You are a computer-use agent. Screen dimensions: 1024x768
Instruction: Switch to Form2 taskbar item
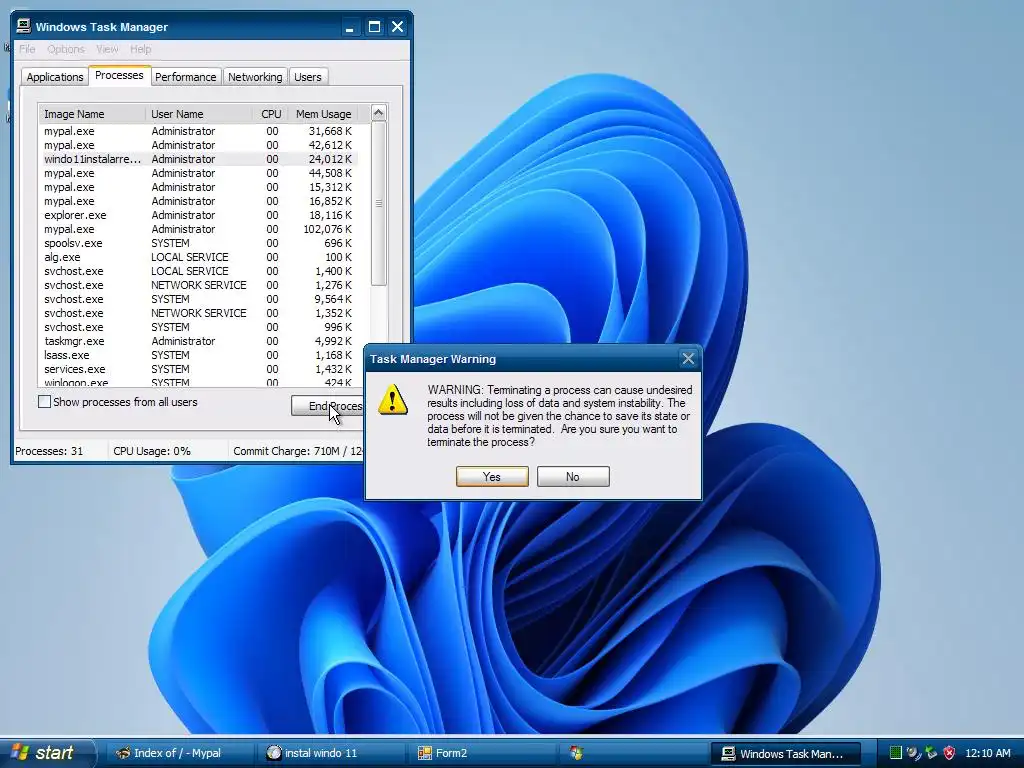point(483,754)
